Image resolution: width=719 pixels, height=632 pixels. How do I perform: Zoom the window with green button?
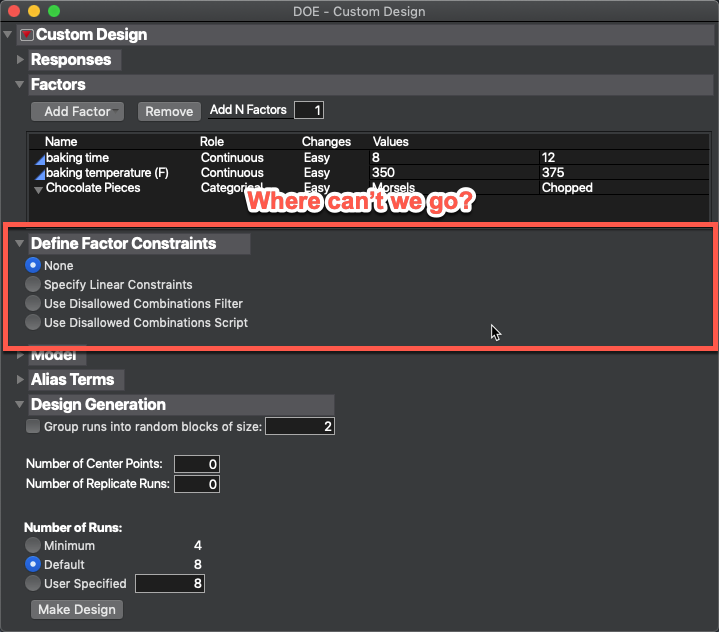coord(54,11)
